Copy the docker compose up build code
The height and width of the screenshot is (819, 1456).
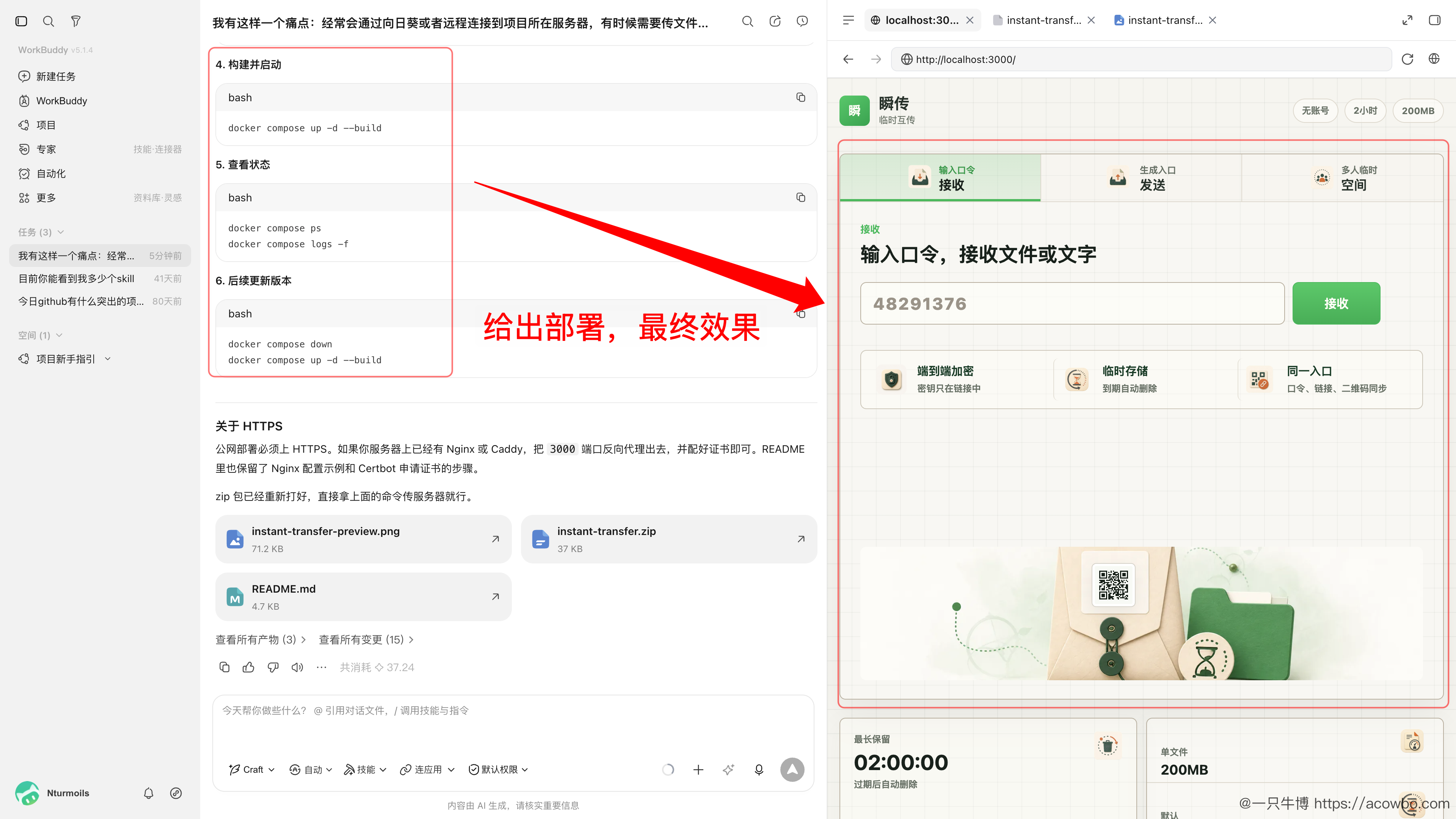(x=800, y=97)
